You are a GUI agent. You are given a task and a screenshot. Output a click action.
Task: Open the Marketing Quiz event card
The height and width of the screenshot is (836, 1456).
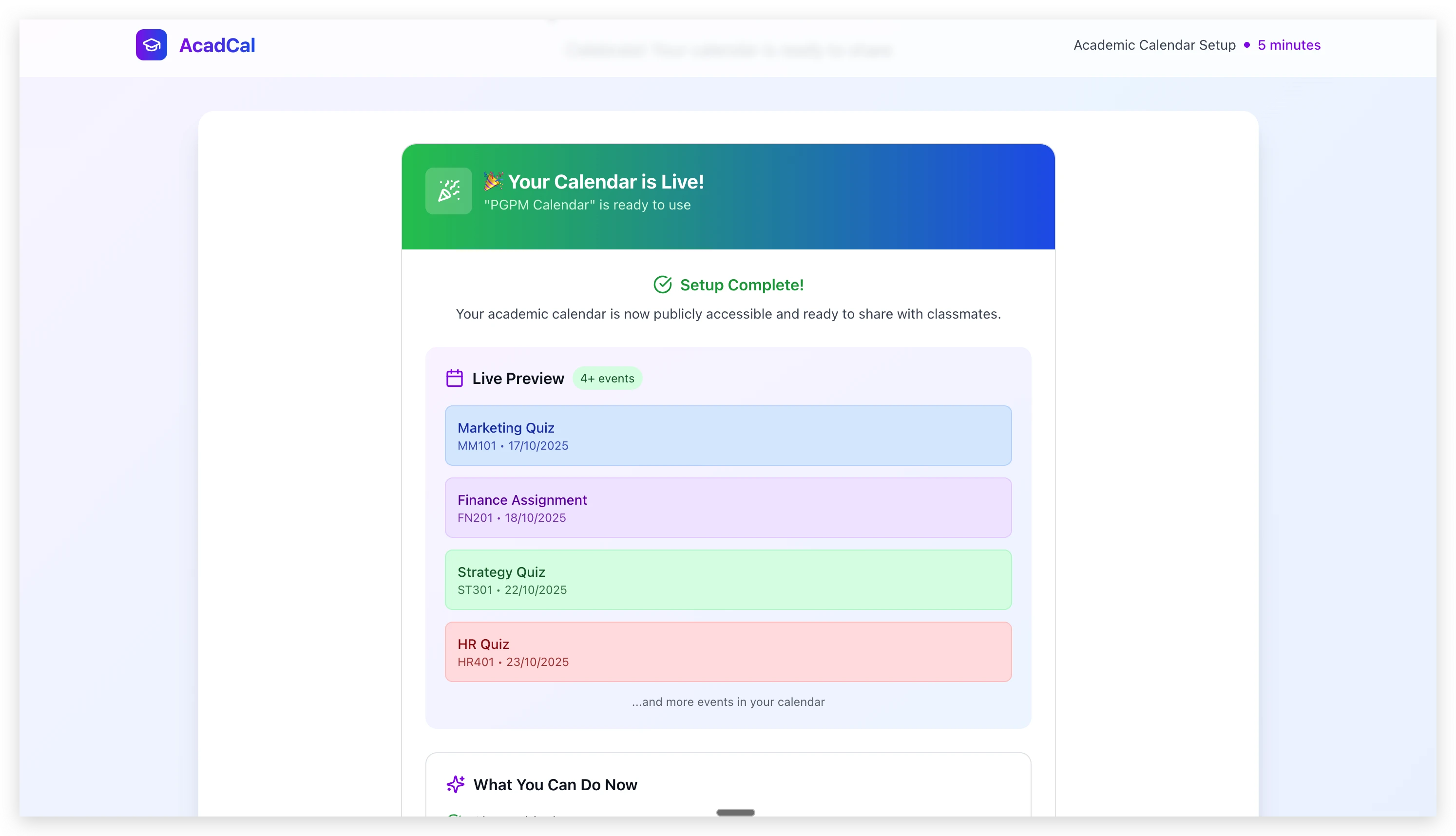coord(728,435)
